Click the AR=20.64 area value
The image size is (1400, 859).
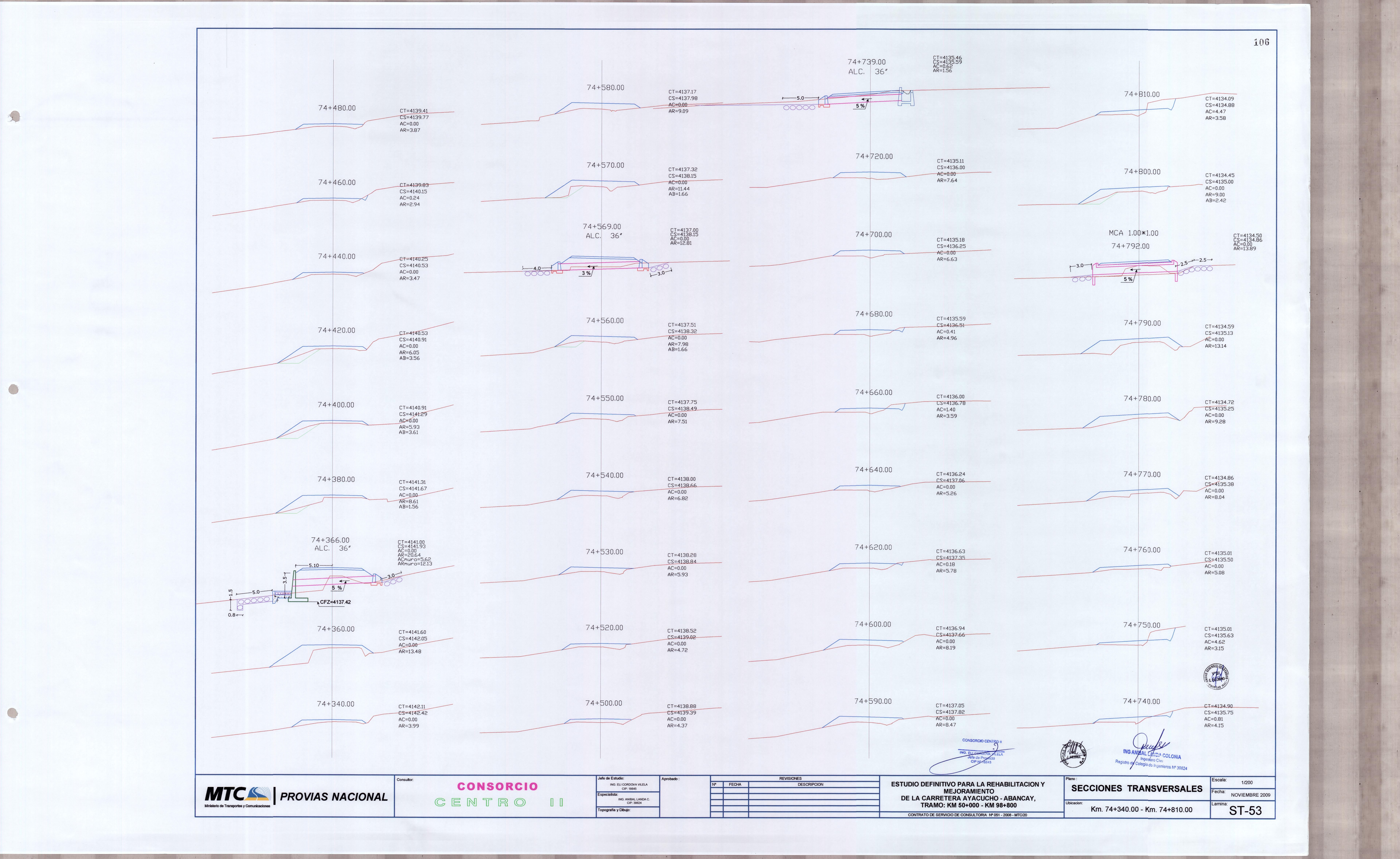click(409, 555)
